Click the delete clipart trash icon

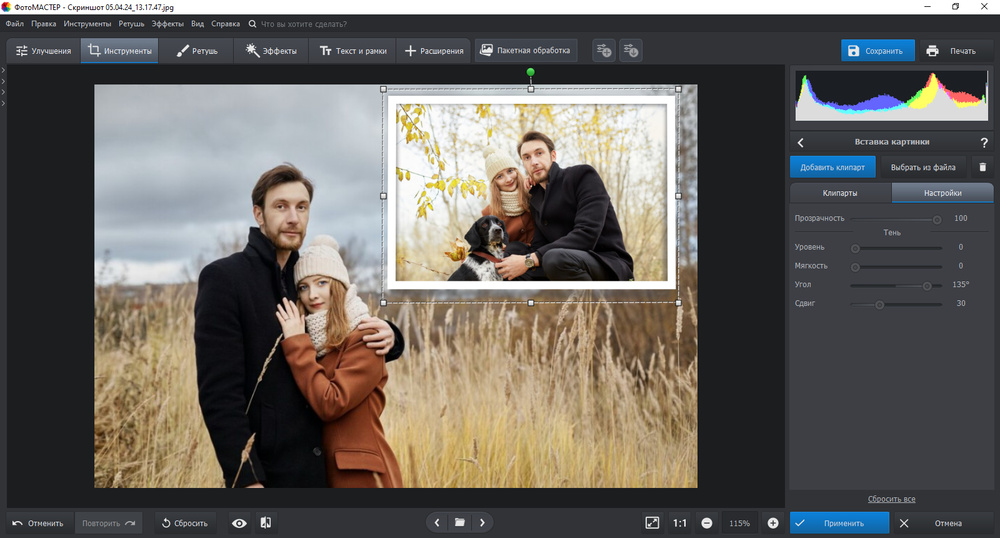(x=982, y=168)
